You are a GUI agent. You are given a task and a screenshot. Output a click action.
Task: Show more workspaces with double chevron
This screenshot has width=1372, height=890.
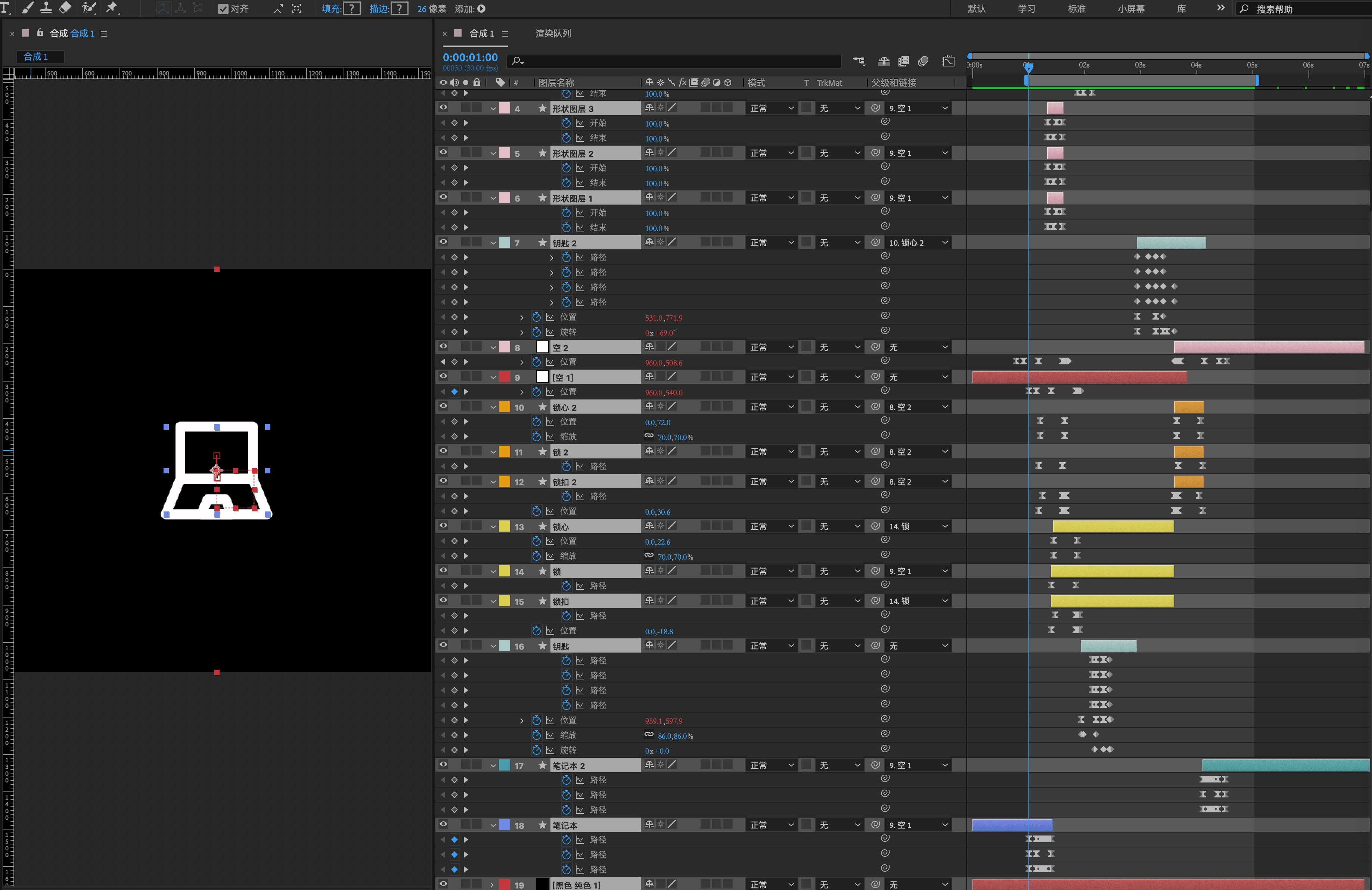1220,8
